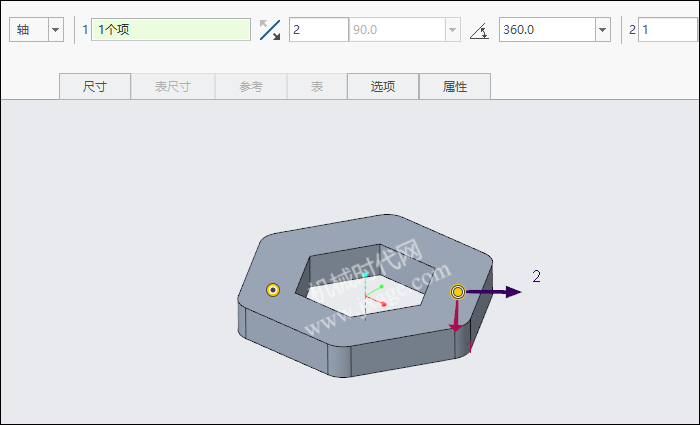Click the purple direction 2 arrow handle
Viewport: 700px width, 425px height.
tap(495, 292)
